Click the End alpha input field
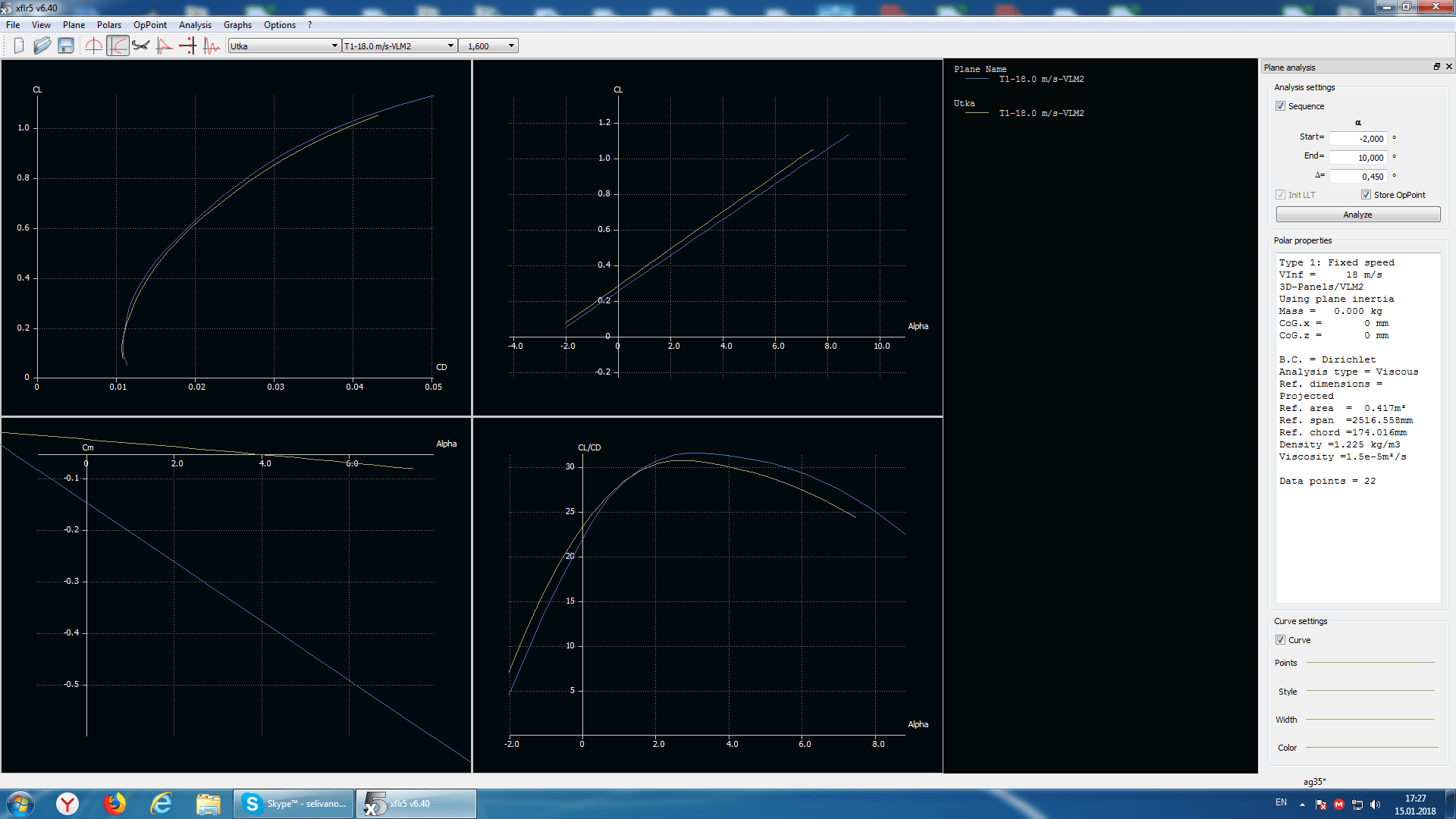 click(x=1357, y=158)
